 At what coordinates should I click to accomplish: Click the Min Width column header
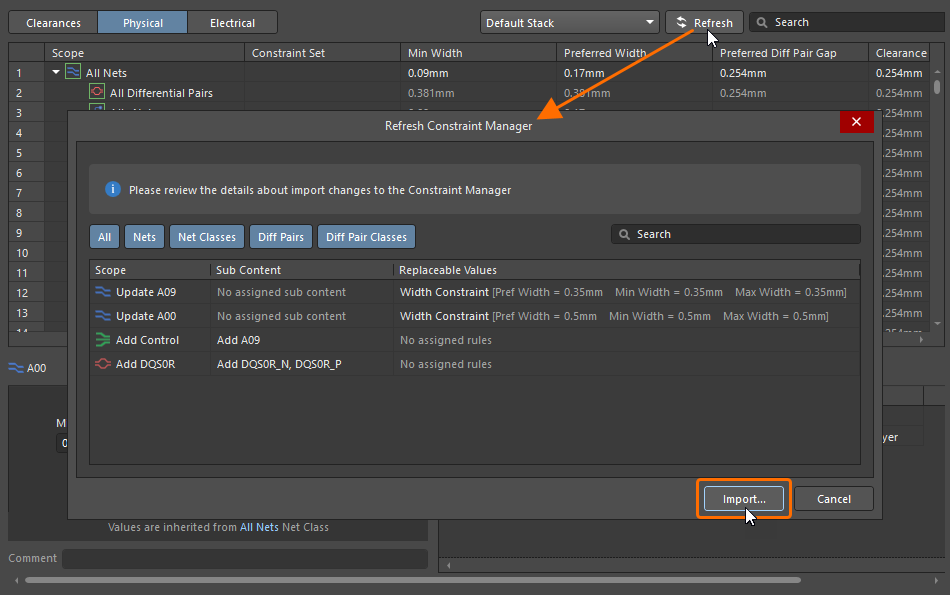pos(478,53)
